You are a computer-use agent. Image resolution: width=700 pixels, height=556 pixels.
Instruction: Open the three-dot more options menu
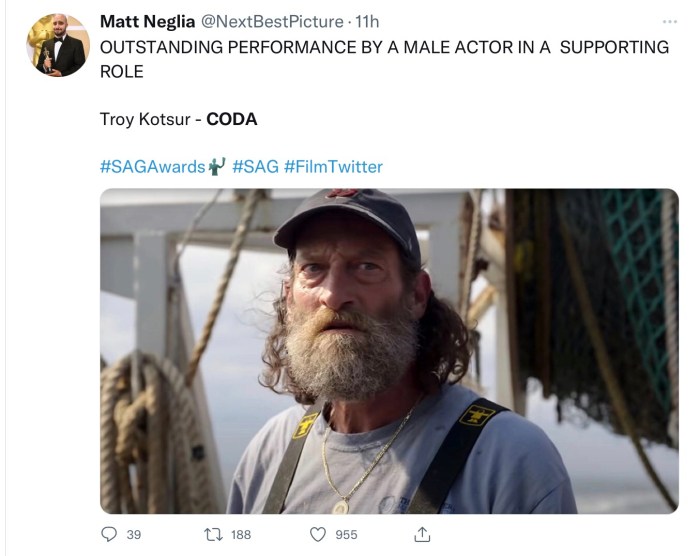(x=669, y=22)
